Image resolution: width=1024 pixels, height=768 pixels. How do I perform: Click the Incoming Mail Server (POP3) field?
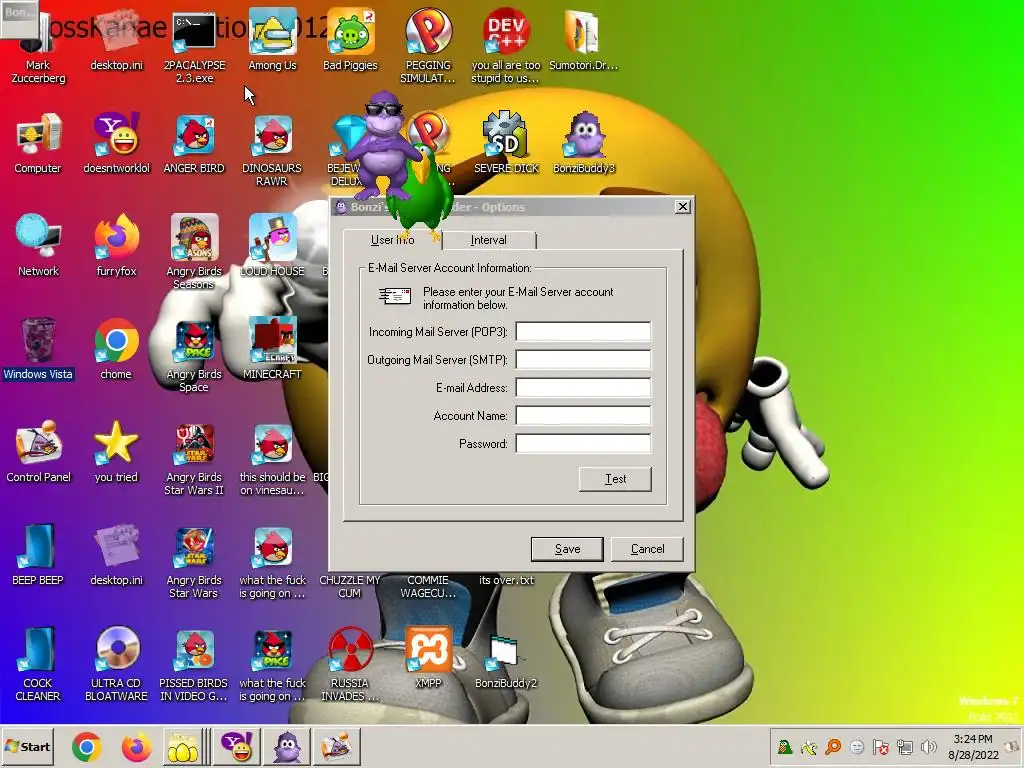coord(583,332)
